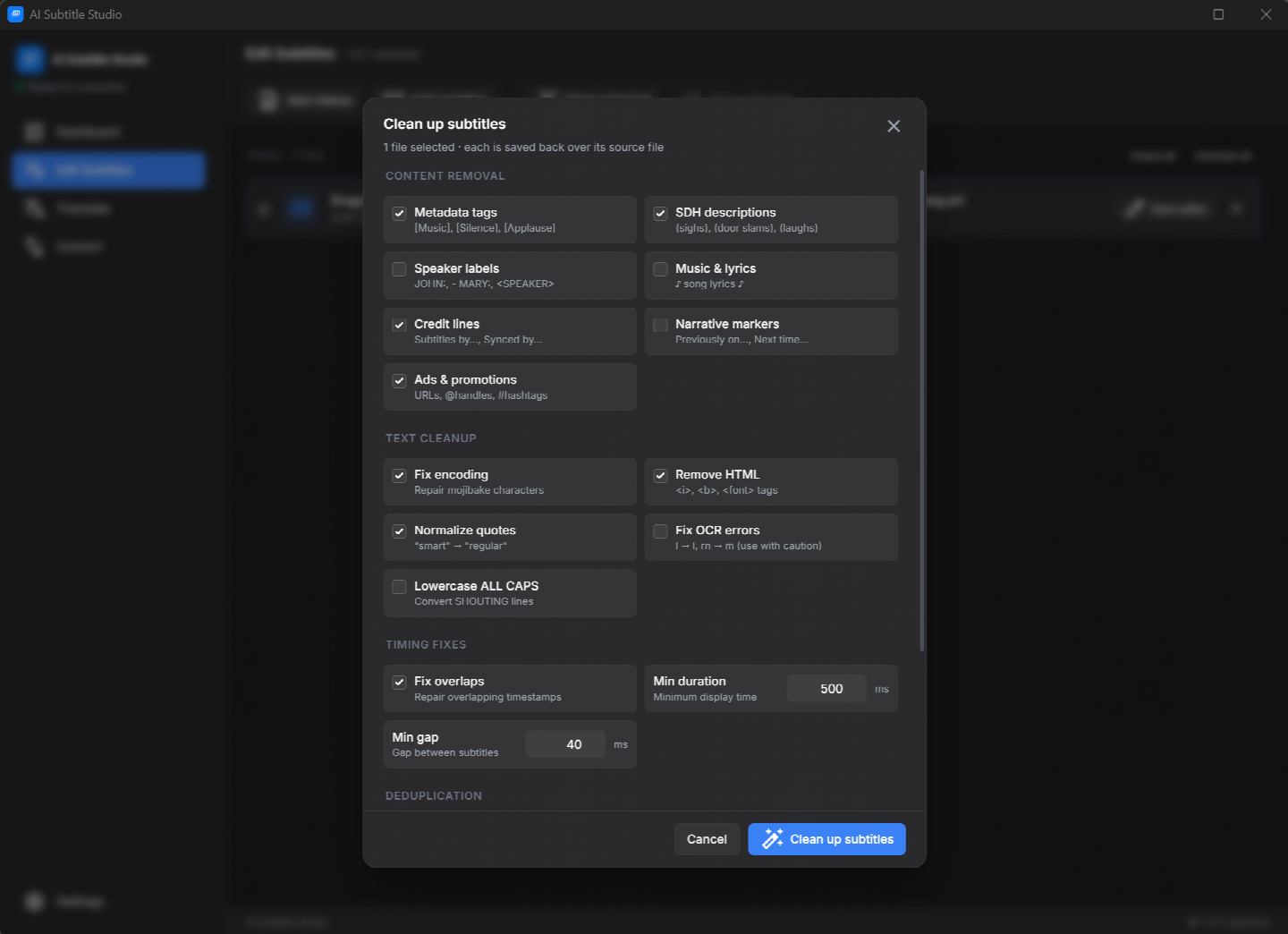The image size is (1288, 934).
Task: Enable the Music & lyrics checkbox
Action: coord(661,269)
